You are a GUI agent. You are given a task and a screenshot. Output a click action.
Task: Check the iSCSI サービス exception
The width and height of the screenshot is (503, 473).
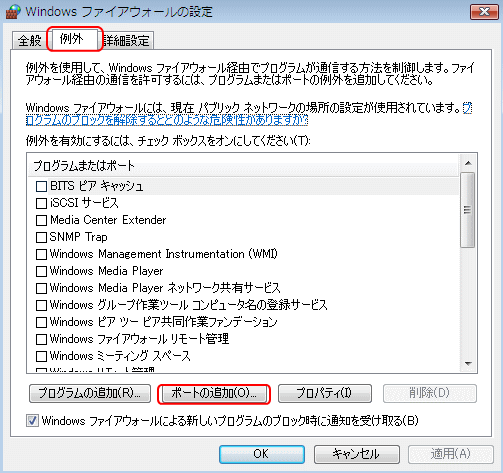coord(41,203)
